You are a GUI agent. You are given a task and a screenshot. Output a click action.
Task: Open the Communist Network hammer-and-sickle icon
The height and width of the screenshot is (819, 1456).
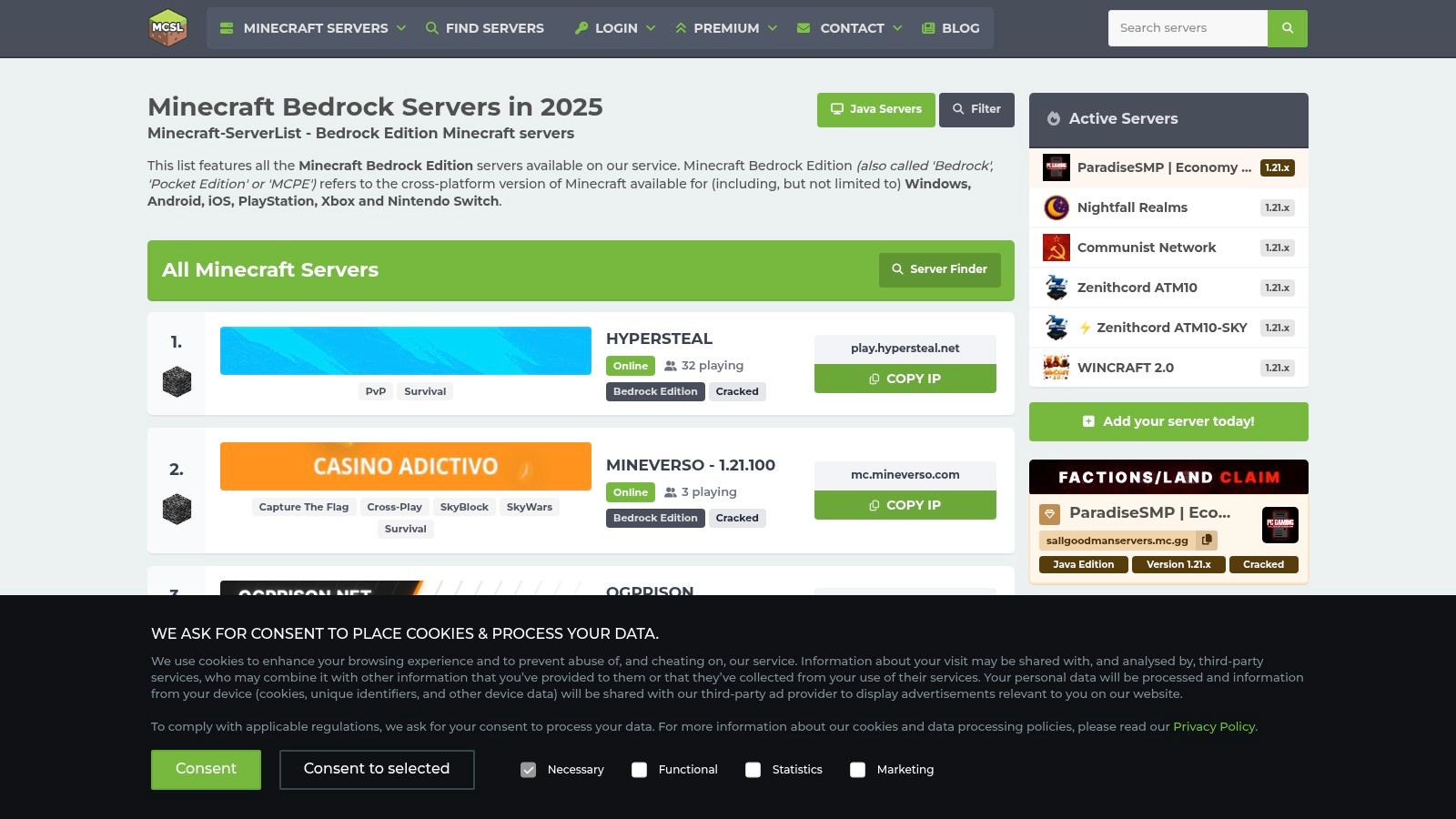1057,248
